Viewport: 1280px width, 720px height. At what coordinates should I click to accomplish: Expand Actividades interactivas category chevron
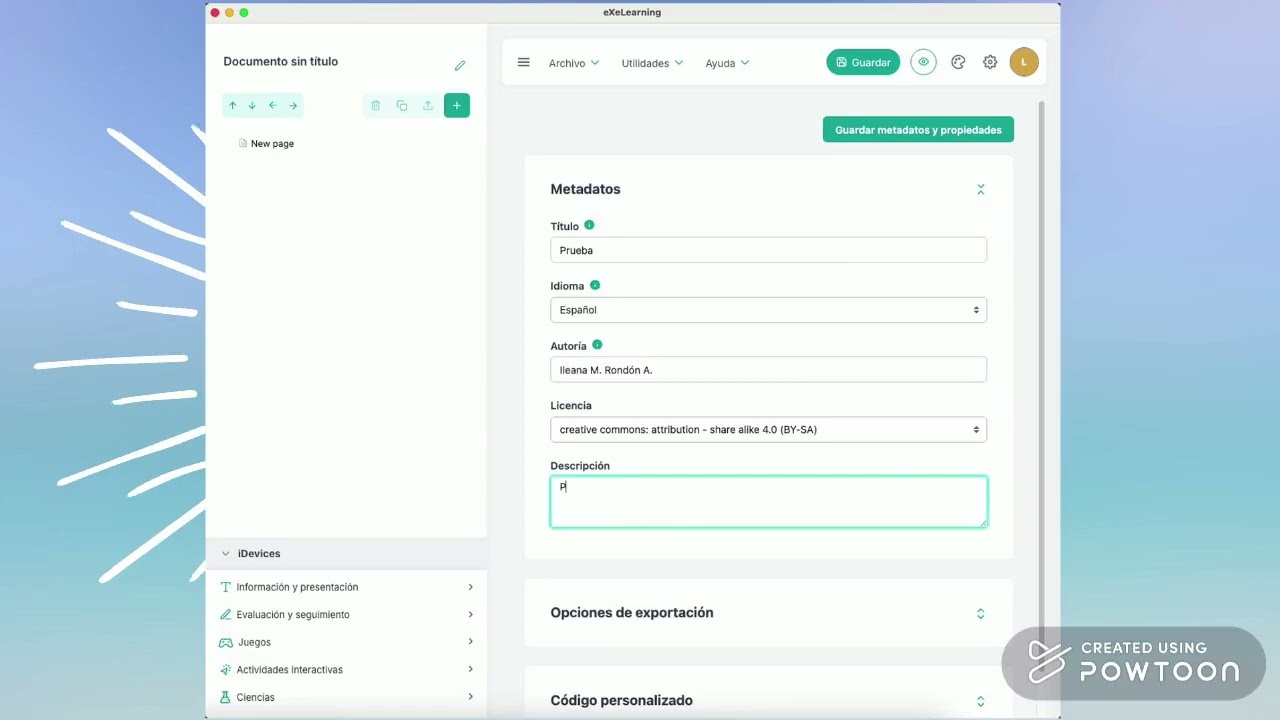(470, 670)
